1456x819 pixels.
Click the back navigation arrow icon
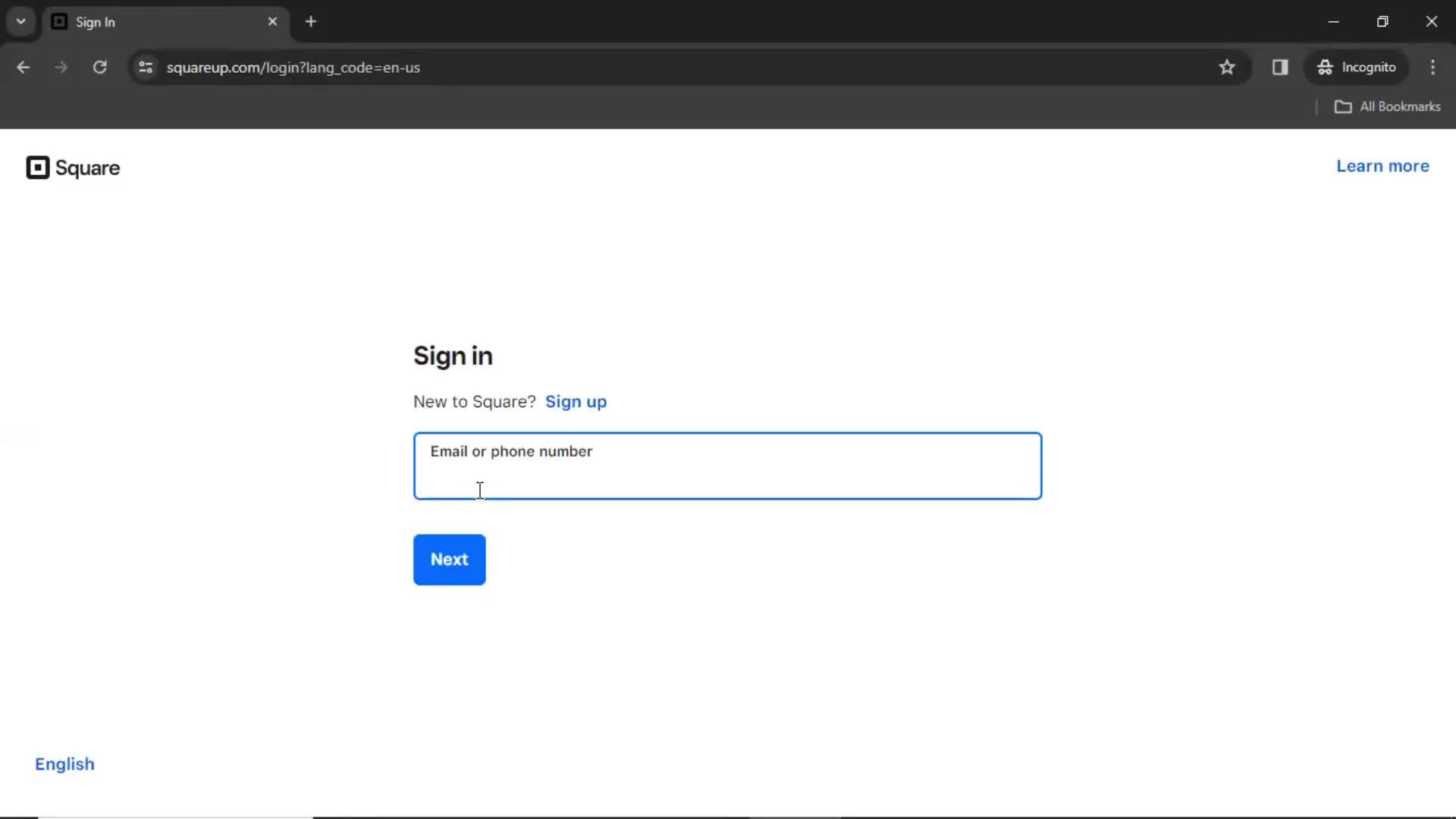click(24, 67)
